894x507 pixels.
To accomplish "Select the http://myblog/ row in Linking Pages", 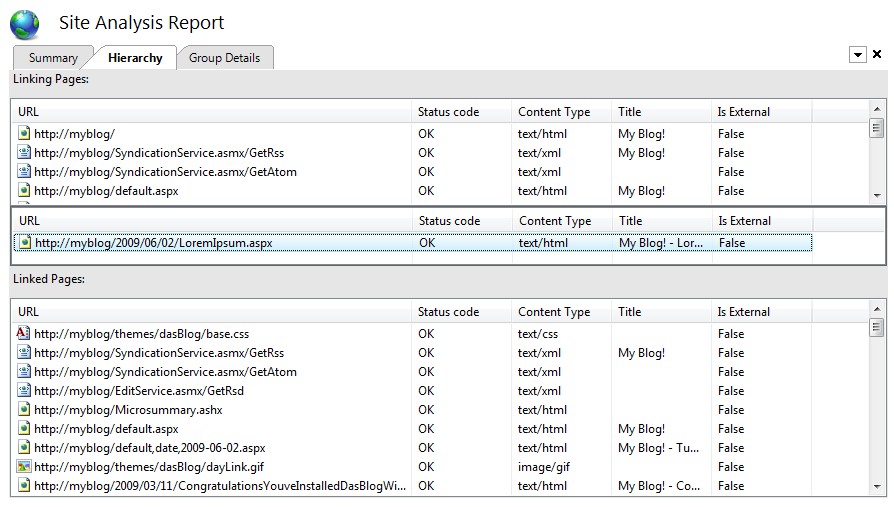I will [x=412, y=133].
